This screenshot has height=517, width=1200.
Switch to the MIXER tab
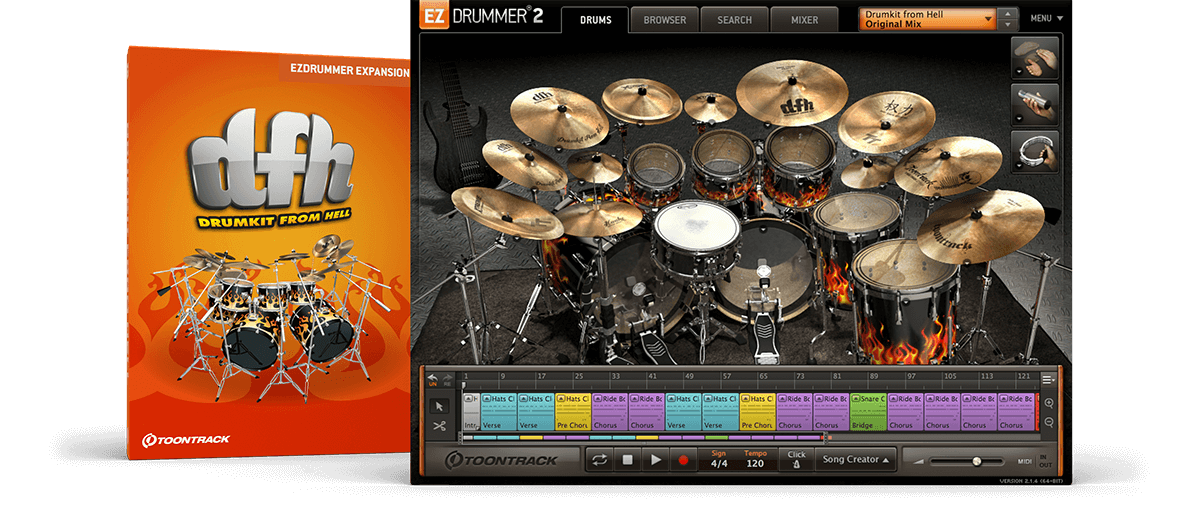(x=804, y=20)
